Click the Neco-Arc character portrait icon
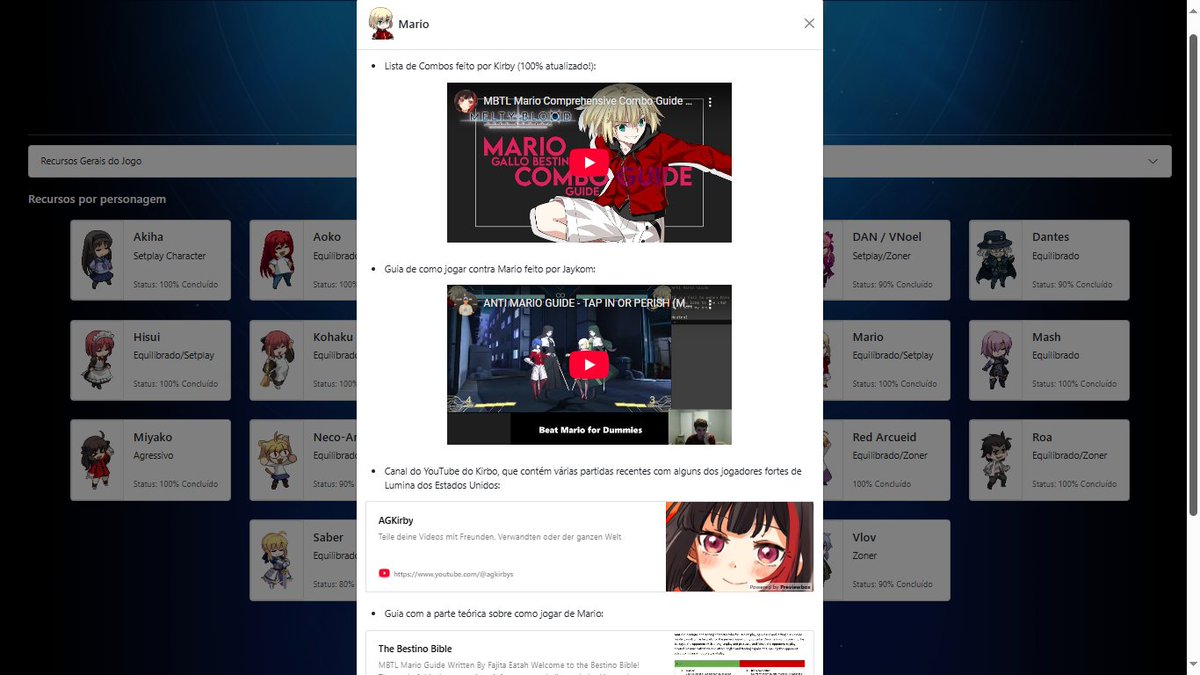Viewport: 1200px width, 675px height. [x=276, y=459]
